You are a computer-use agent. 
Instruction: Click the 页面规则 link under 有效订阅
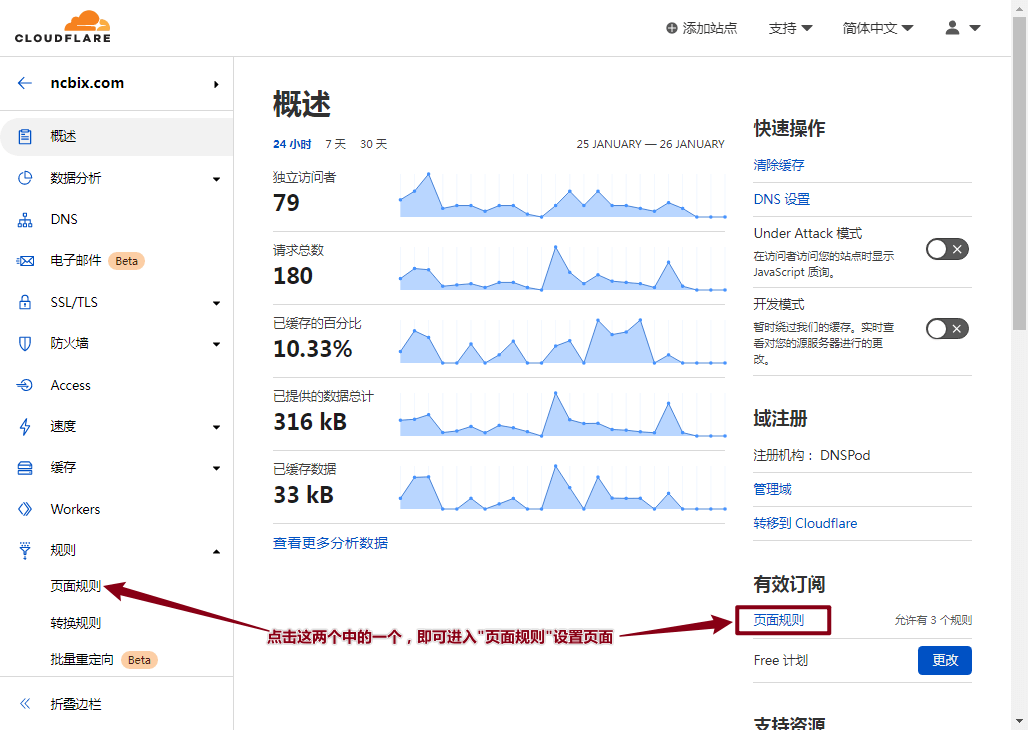coord(779,620)
